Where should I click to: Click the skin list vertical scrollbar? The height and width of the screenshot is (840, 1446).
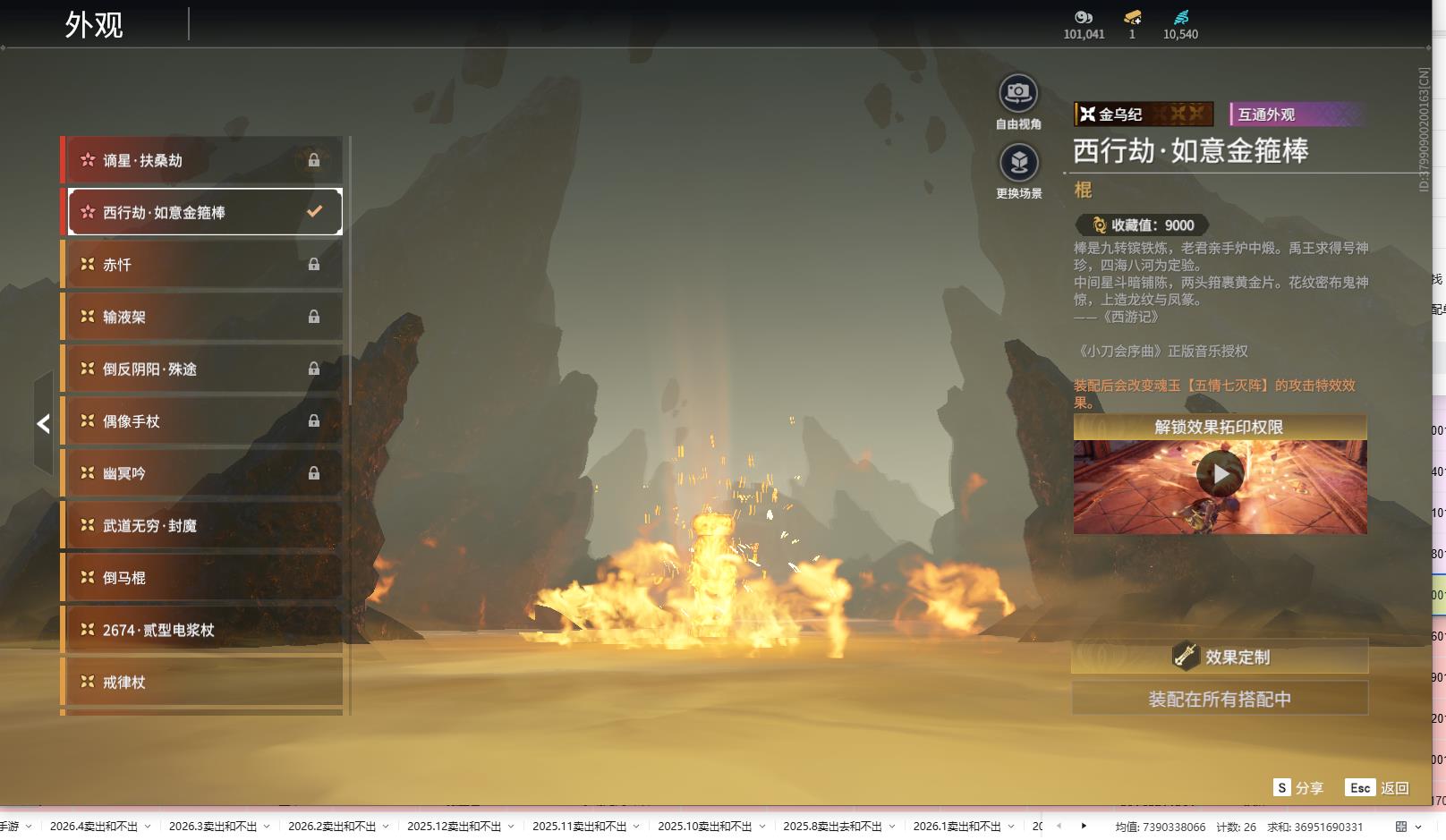[x=349, y=268]
